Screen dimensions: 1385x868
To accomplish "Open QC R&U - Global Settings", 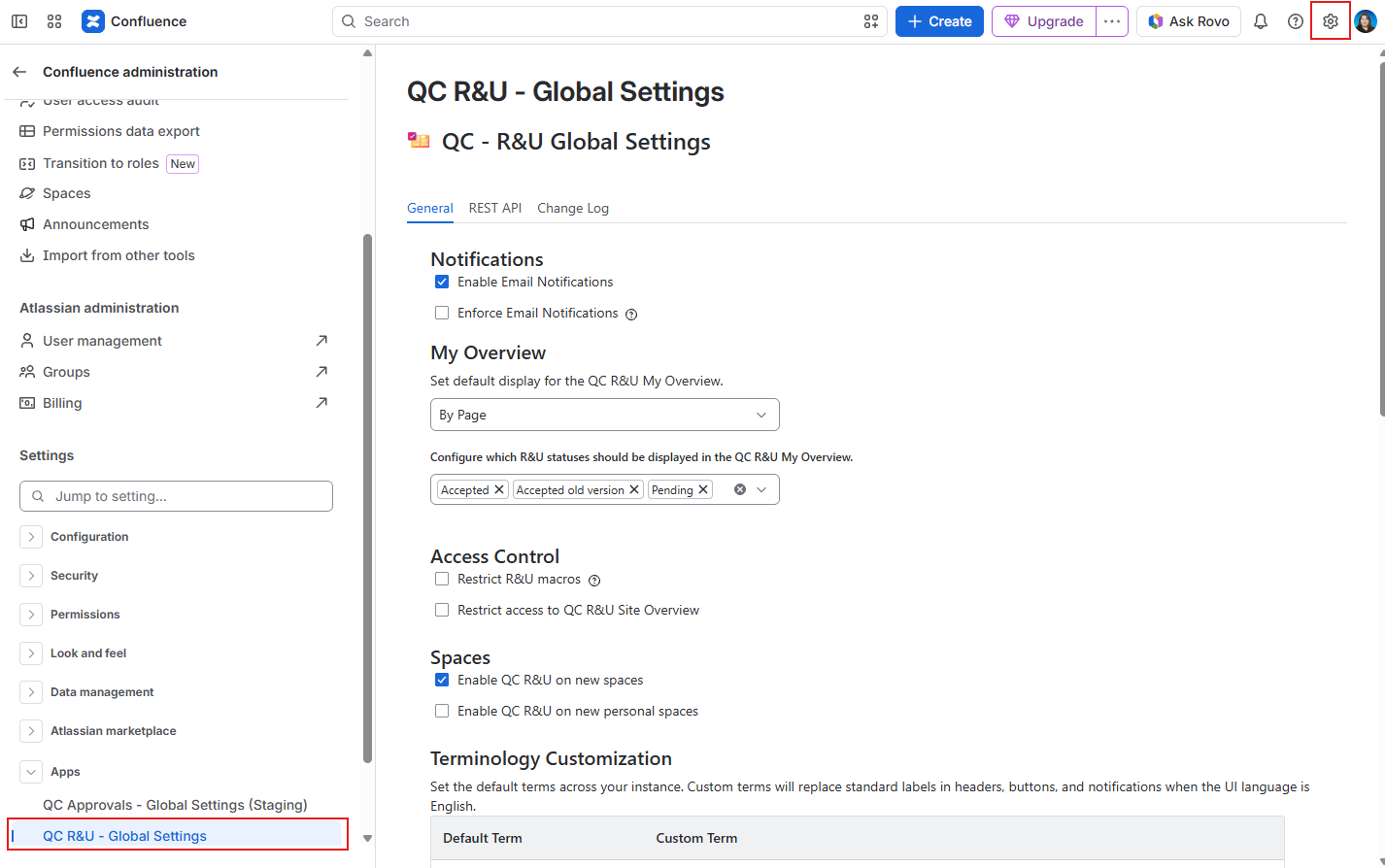I will (x=178, y=836).
